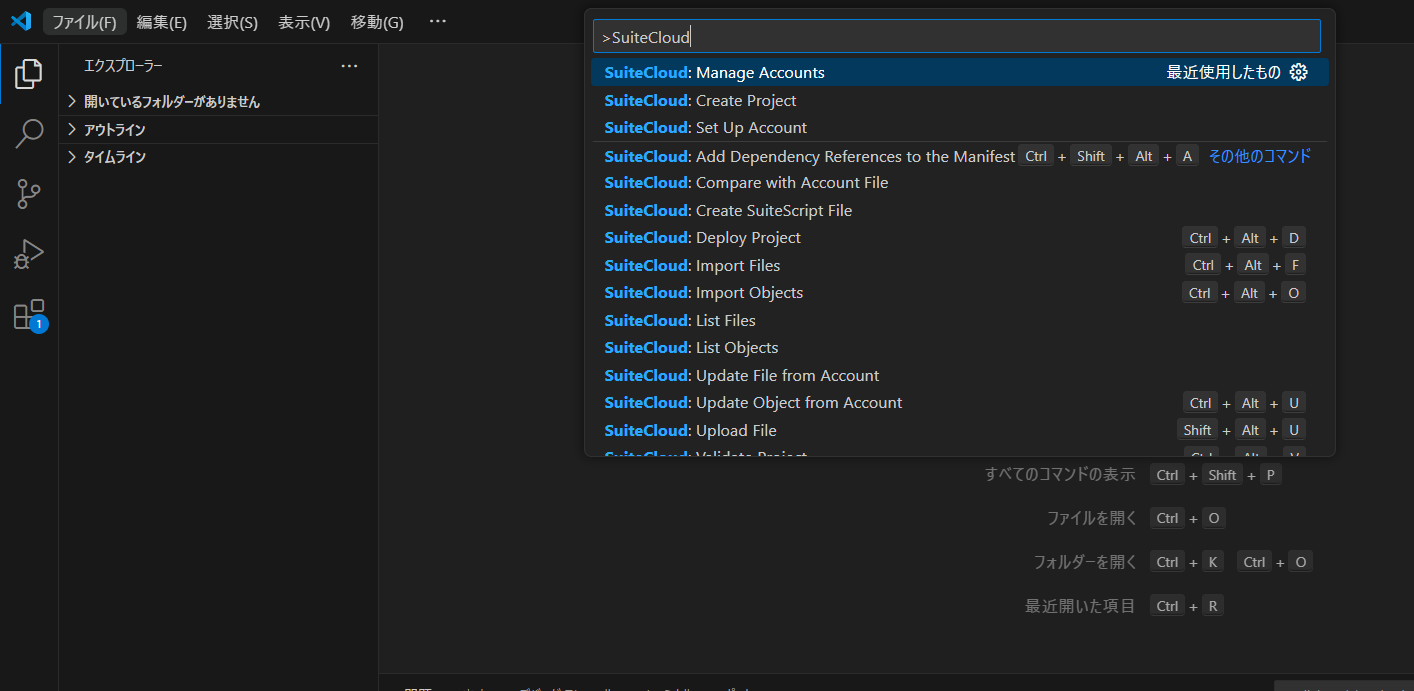Select SuiteCloud: Manage Accounts command
Viewport: 1414px width, 691px height.
tap(960, 72)
